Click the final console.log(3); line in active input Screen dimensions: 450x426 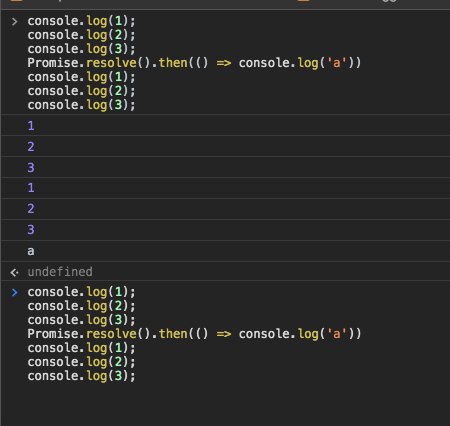coord(81,376)
